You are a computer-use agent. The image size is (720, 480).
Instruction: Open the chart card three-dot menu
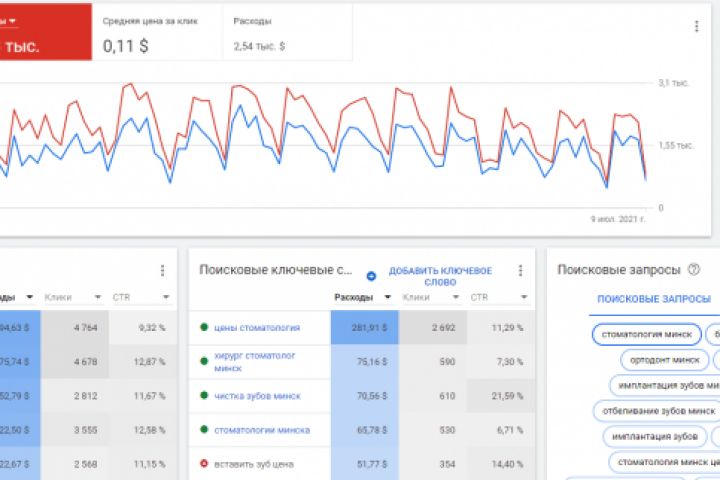(697, 27)
